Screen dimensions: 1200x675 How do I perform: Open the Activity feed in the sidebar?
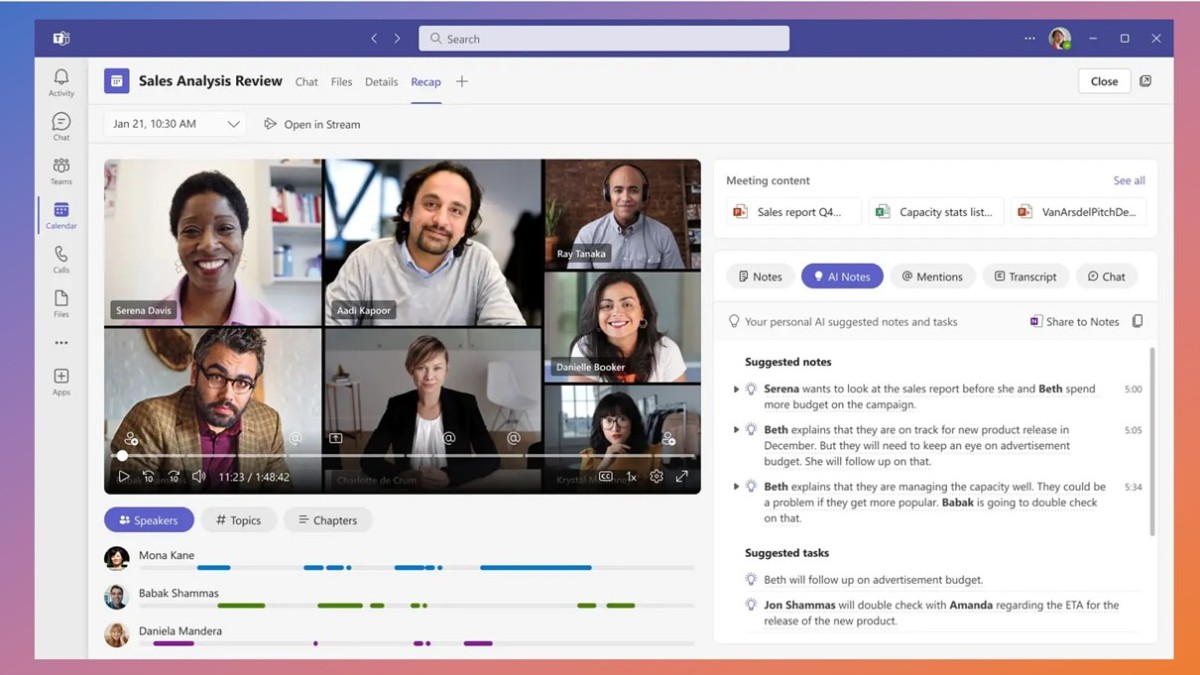[61, 82]
